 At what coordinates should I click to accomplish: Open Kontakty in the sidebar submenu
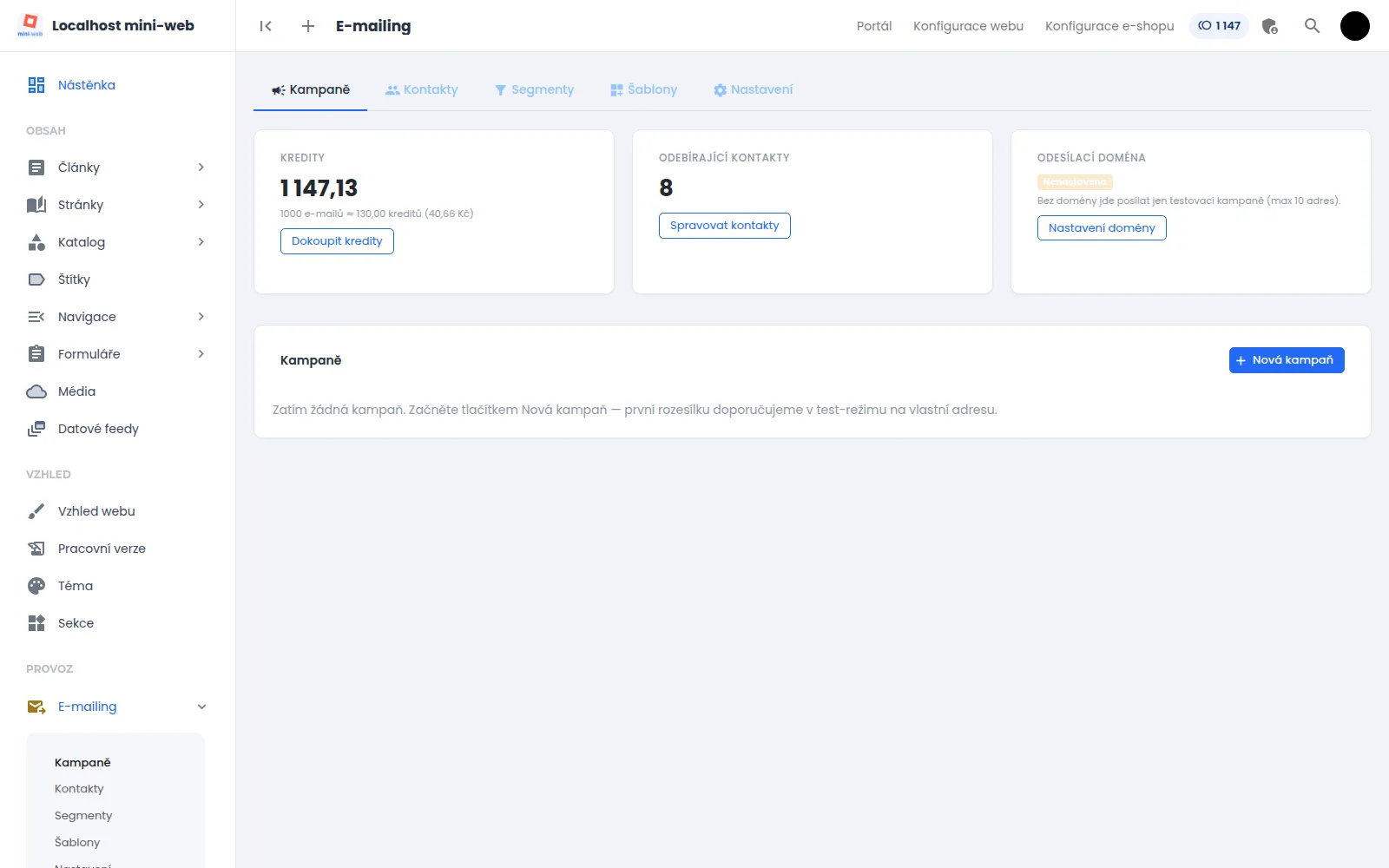(x=79, y=789)
